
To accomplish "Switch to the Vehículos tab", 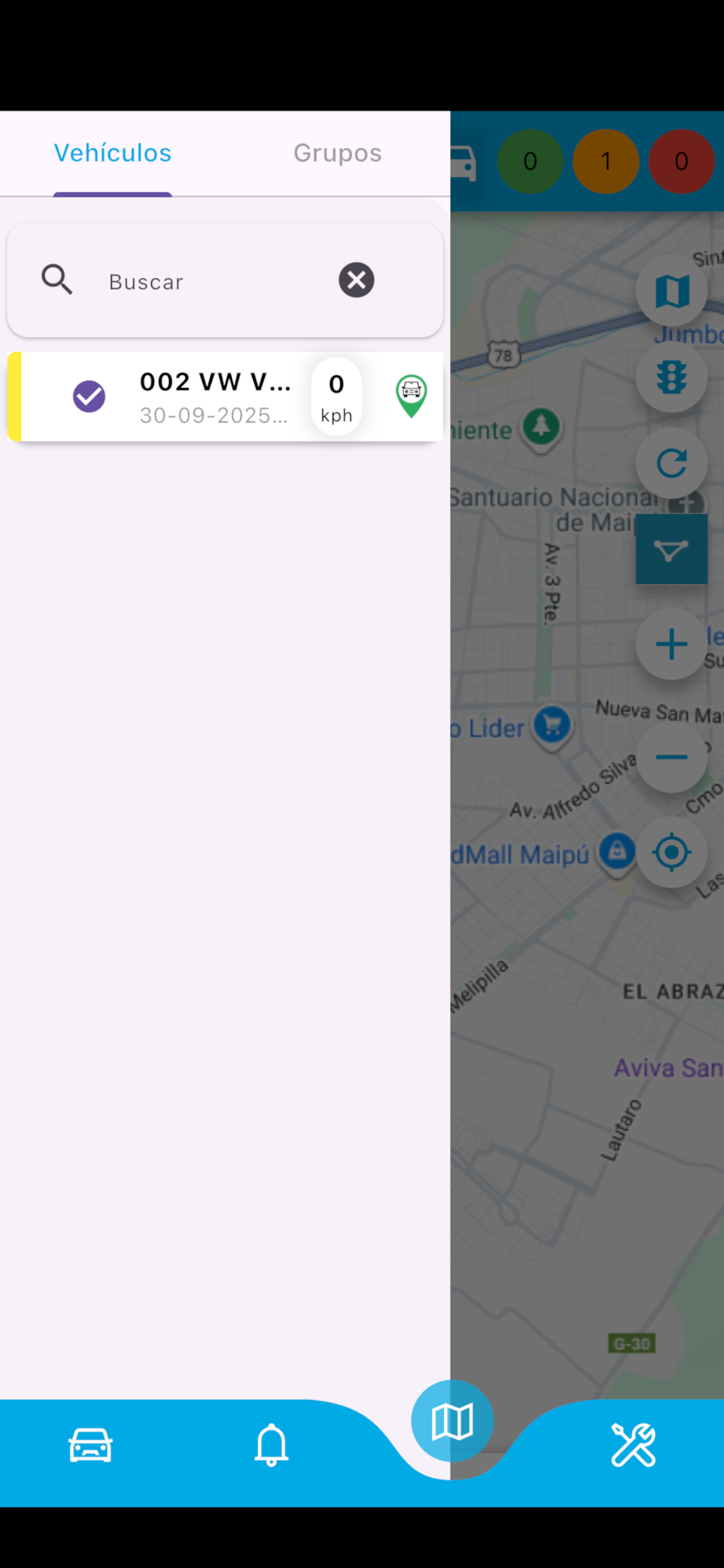I will click(x=113, y=153).
